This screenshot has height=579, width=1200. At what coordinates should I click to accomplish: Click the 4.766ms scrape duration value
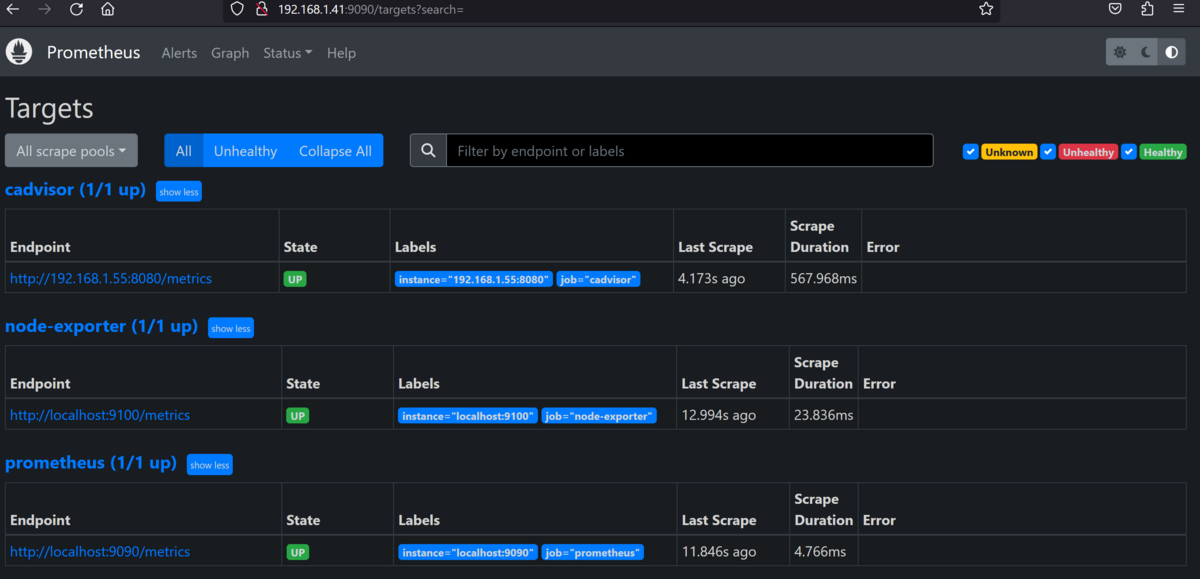(819, 552)
